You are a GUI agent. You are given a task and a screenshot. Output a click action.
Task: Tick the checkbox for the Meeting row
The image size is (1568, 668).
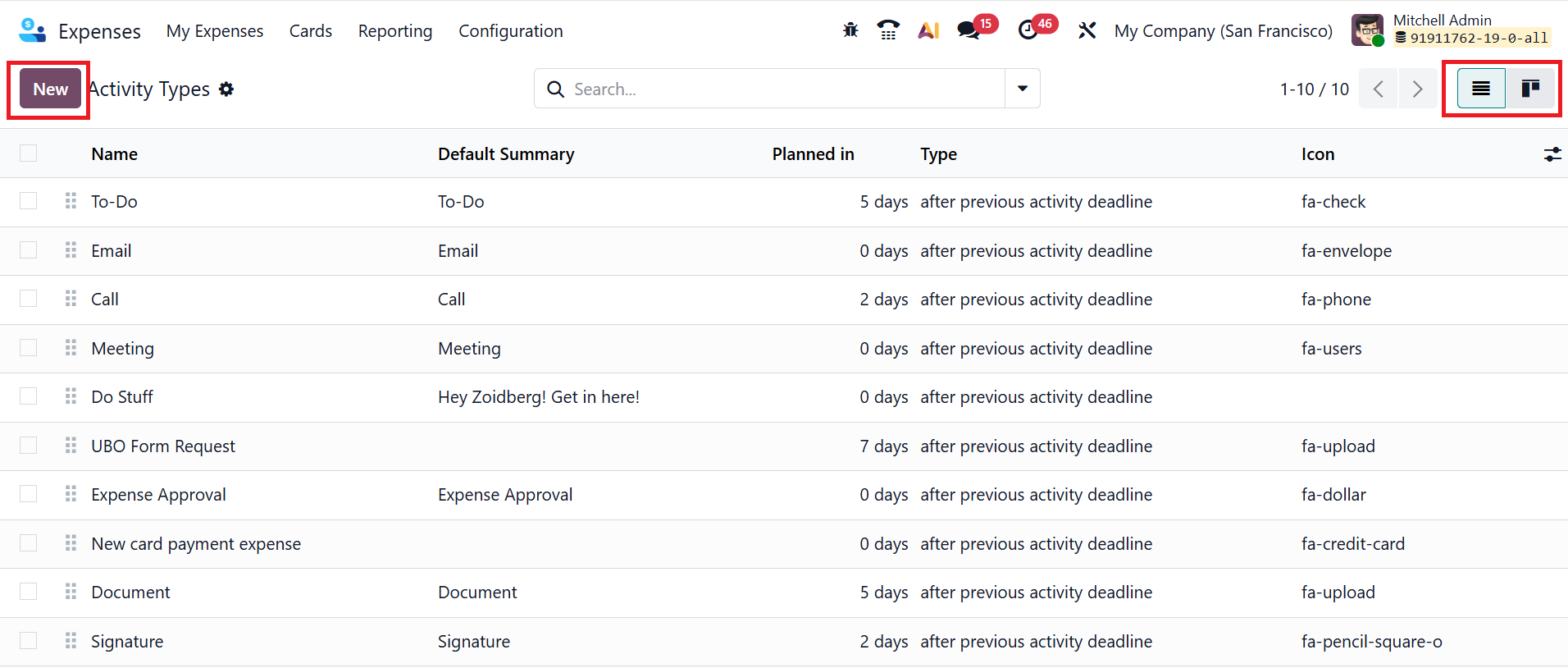pos(29,348)
